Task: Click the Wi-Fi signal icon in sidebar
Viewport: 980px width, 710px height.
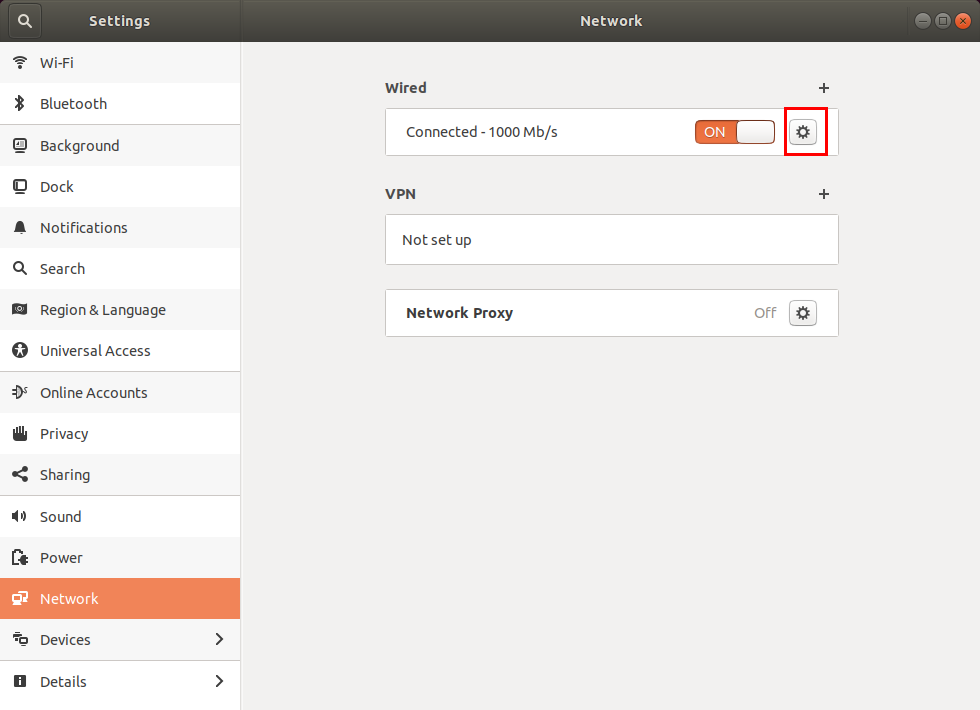Action: click(x=20, y=62)
